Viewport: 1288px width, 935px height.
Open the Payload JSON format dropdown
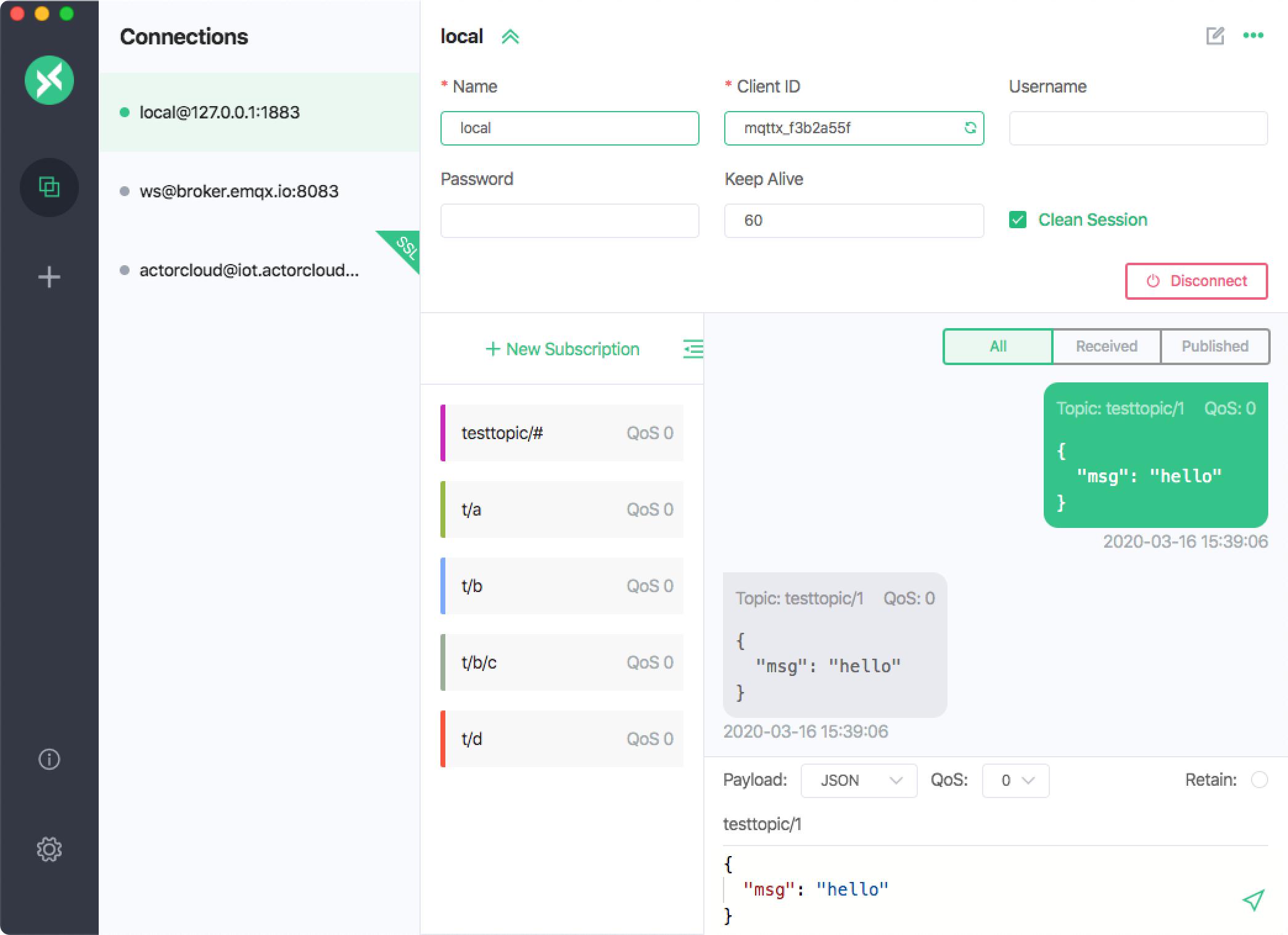pyautogui.click(x=859, y=781)
